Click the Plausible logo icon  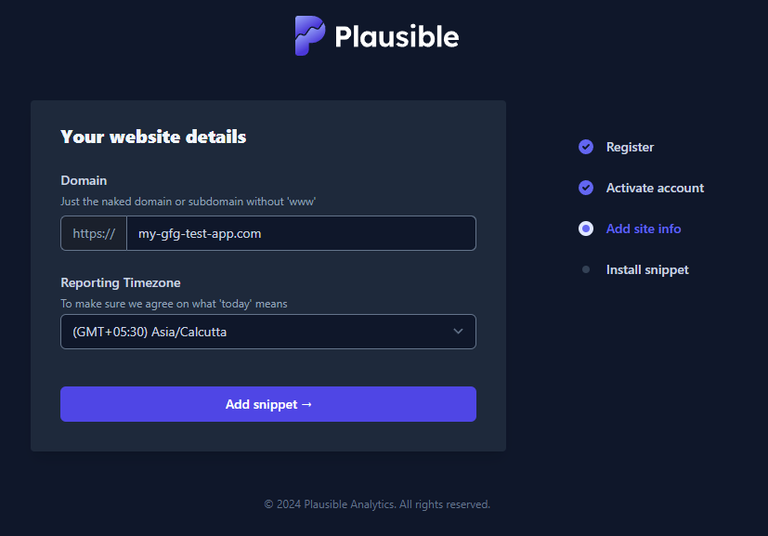[x=310, y=36]
